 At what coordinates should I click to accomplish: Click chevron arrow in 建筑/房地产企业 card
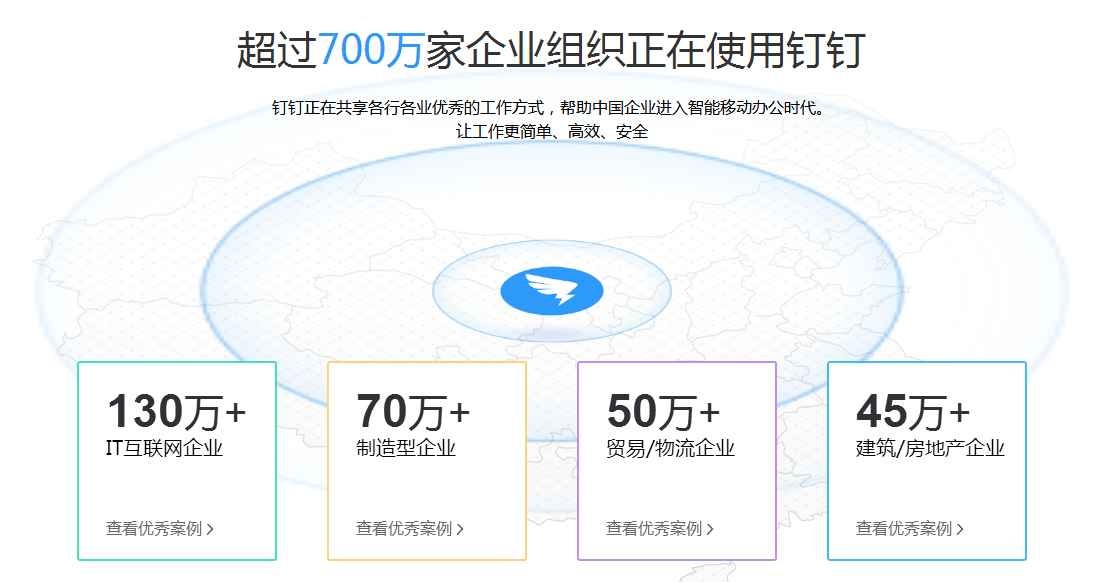pos(960,529)
